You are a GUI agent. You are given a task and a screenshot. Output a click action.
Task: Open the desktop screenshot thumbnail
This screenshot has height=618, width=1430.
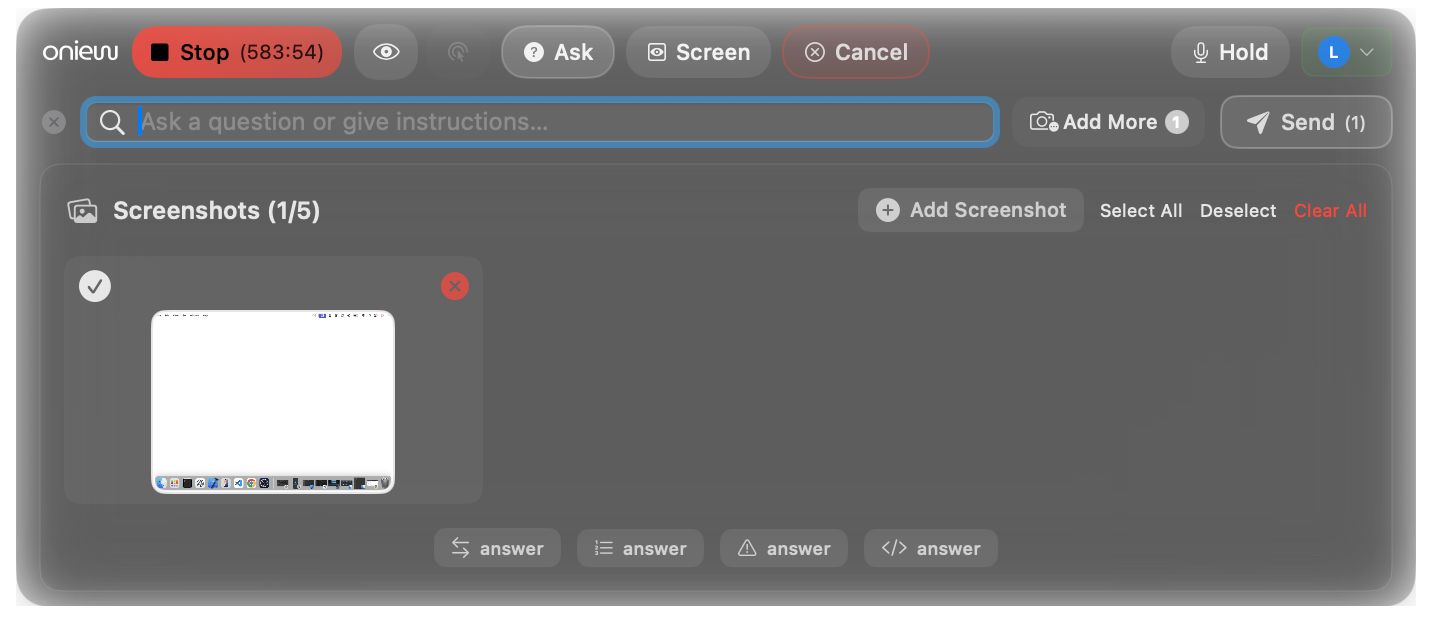pyautogui.click(x=273, y=401)
